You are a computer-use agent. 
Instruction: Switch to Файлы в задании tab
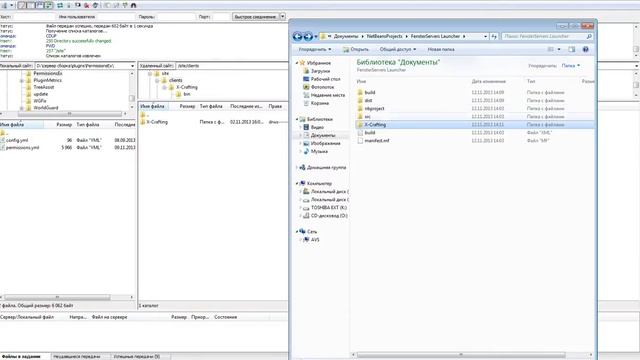(x=21, y=356)
